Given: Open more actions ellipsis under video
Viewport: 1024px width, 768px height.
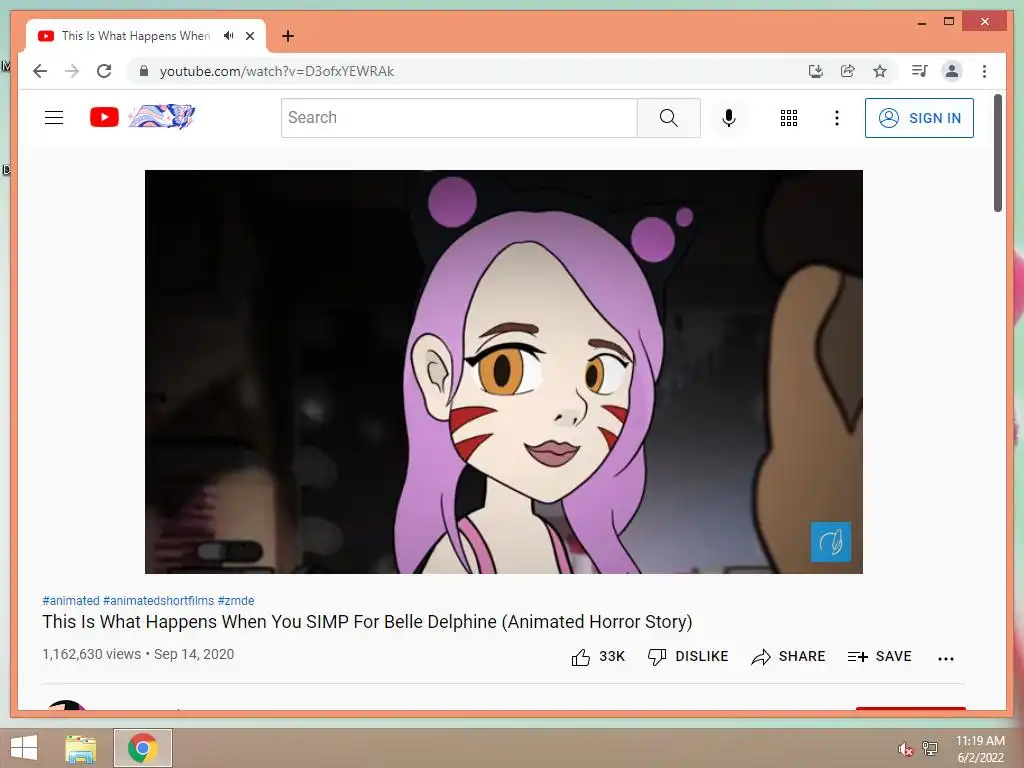Looking at the screenshot, I should (946, 658).
